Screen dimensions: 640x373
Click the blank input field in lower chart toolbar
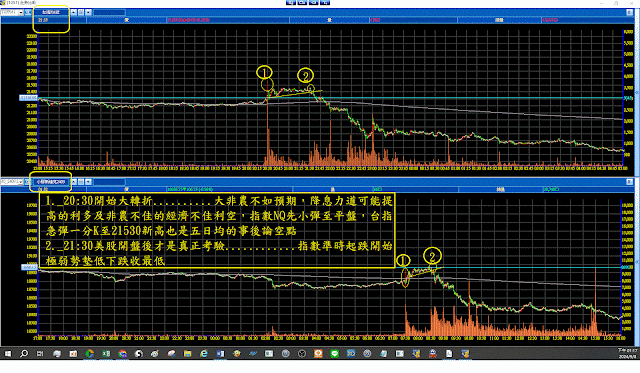(109, 182)
